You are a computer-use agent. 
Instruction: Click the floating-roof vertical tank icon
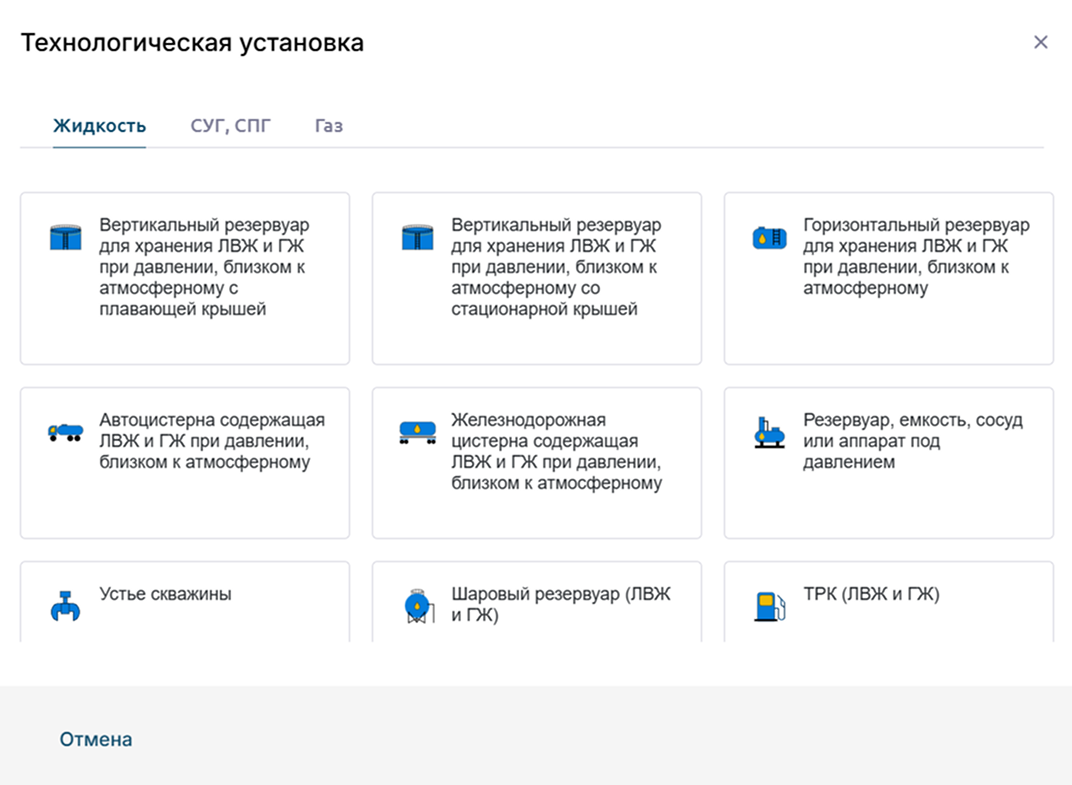[x=66, y=237]
